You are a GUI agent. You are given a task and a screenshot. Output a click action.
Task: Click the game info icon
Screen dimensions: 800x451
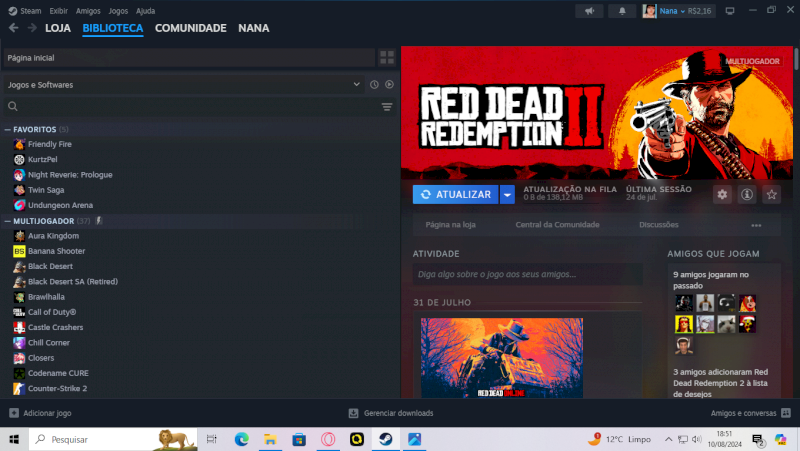pyautogui.click(x=746, y=195)
